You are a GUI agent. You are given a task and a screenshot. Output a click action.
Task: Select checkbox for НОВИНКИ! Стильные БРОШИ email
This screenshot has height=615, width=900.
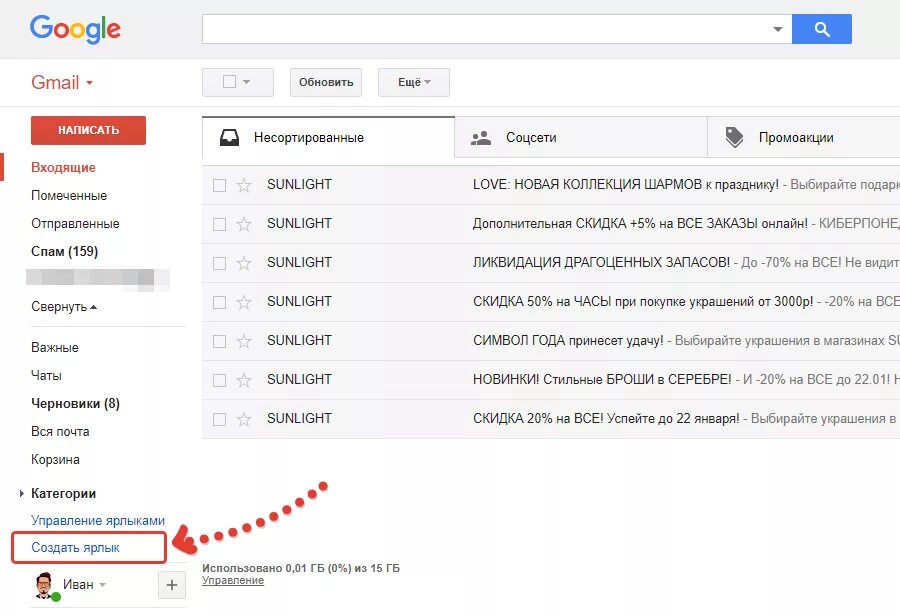(219, 381)
